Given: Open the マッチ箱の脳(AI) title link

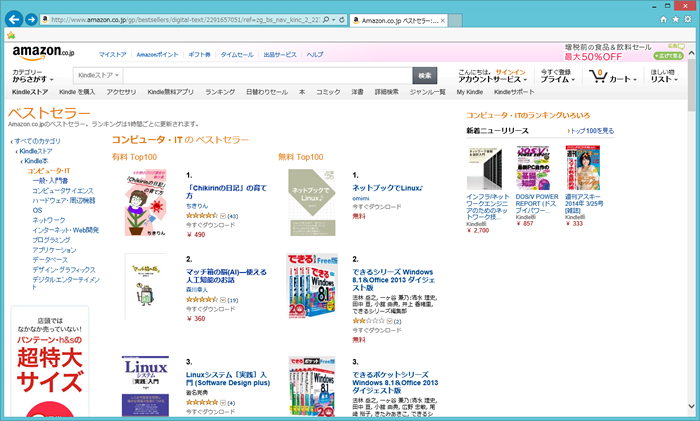Looking at the screenshot, I should (226, 276).
